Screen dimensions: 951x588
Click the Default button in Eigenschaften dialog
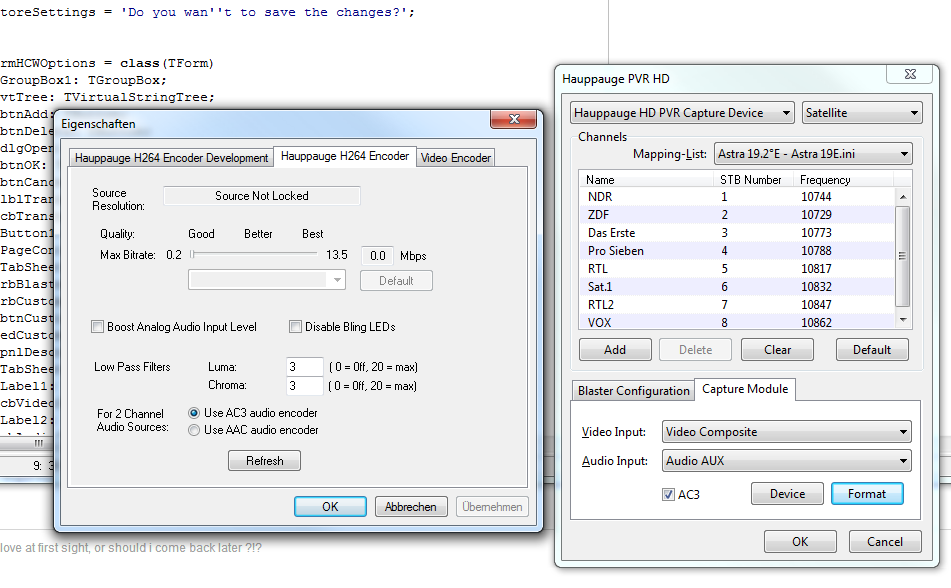396,281
